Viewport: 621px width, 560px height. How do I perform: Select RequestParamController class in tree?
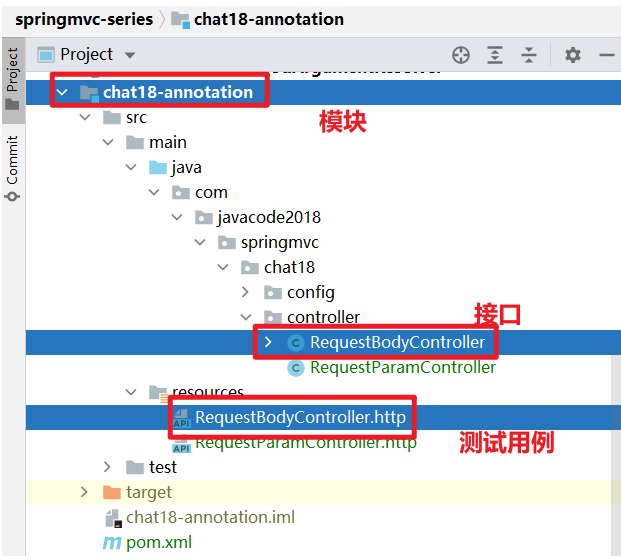(x=402, y=367)
